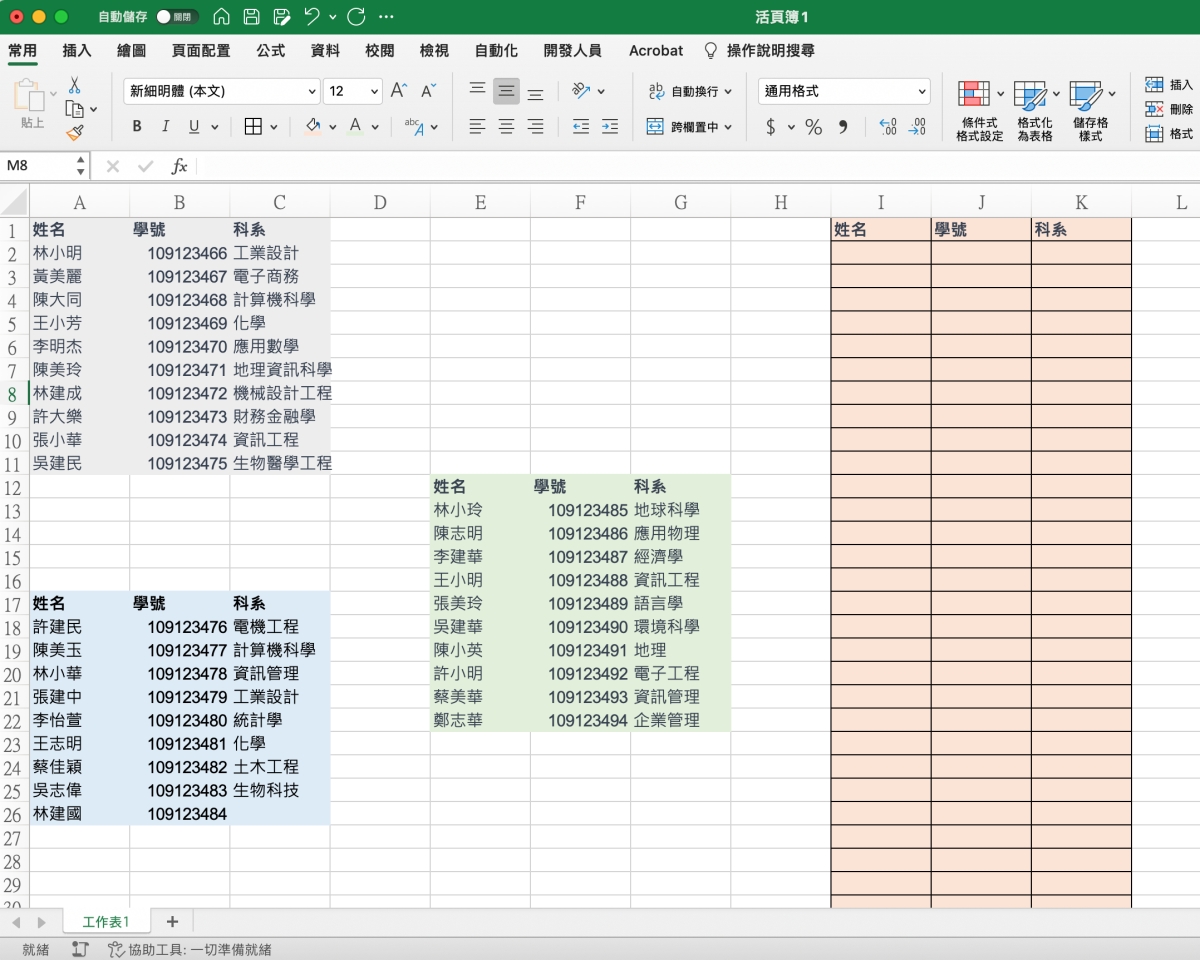
Task: Toggle Italic formatting
Action: click(x=165, y=127)
